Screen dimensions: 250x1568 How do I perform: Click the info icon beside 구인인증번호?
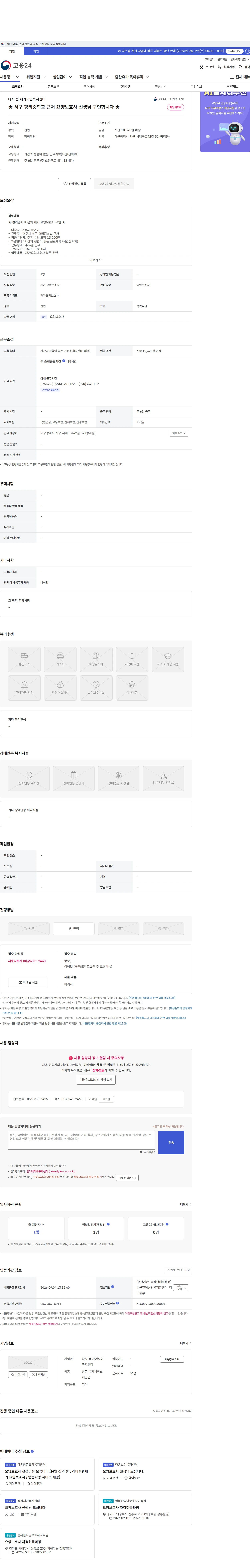pos(117,1303)
